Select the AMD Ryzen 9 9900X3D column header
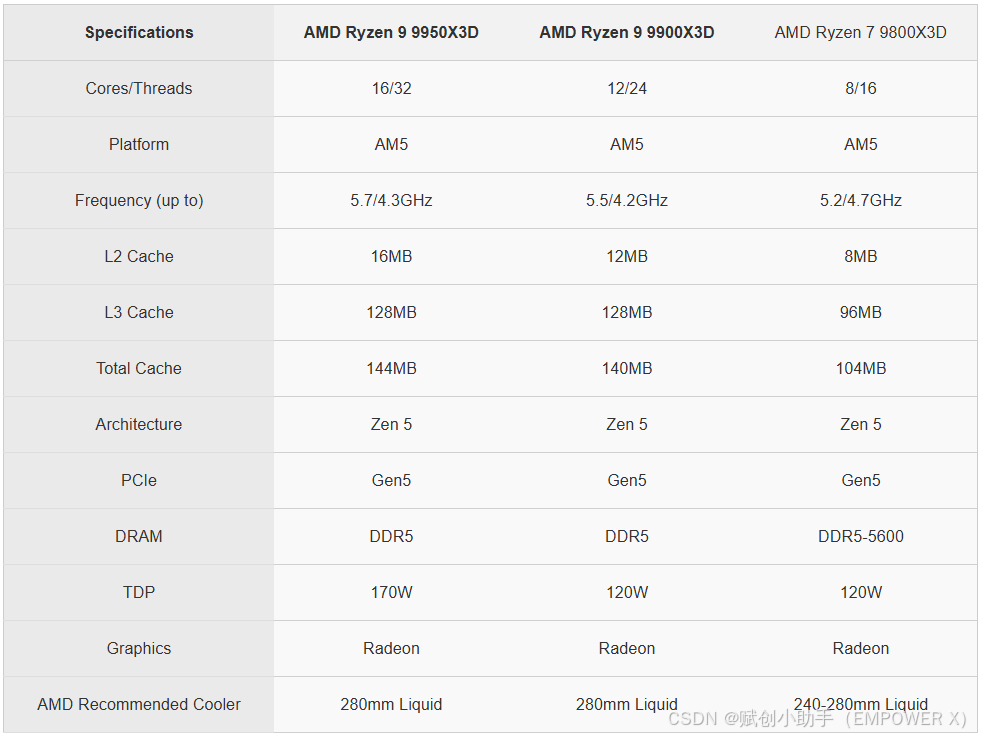Viewport: 981px width, 736px height. click(627, 33)
